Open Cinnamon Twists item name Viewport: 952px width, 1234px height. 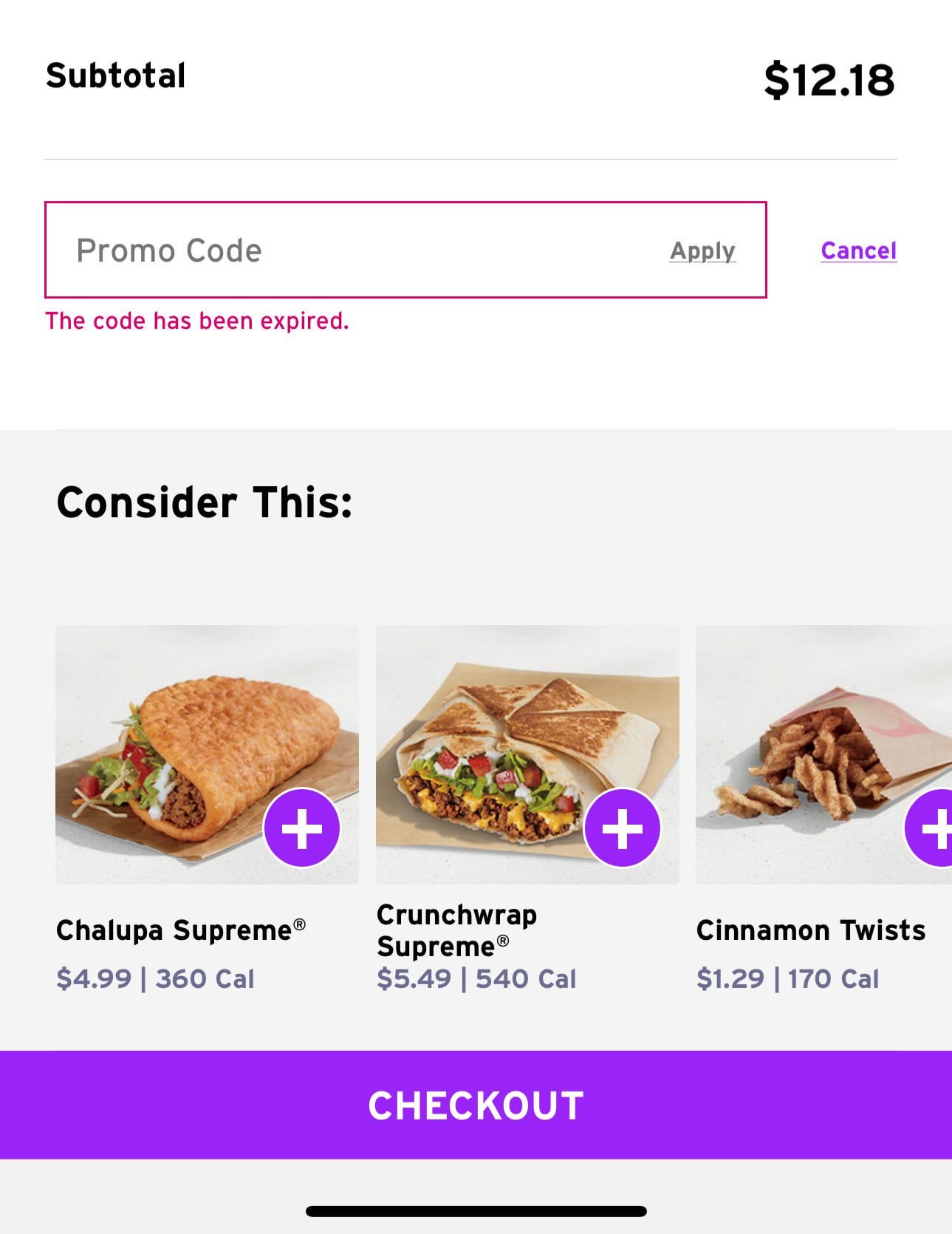tap(810, 930)
